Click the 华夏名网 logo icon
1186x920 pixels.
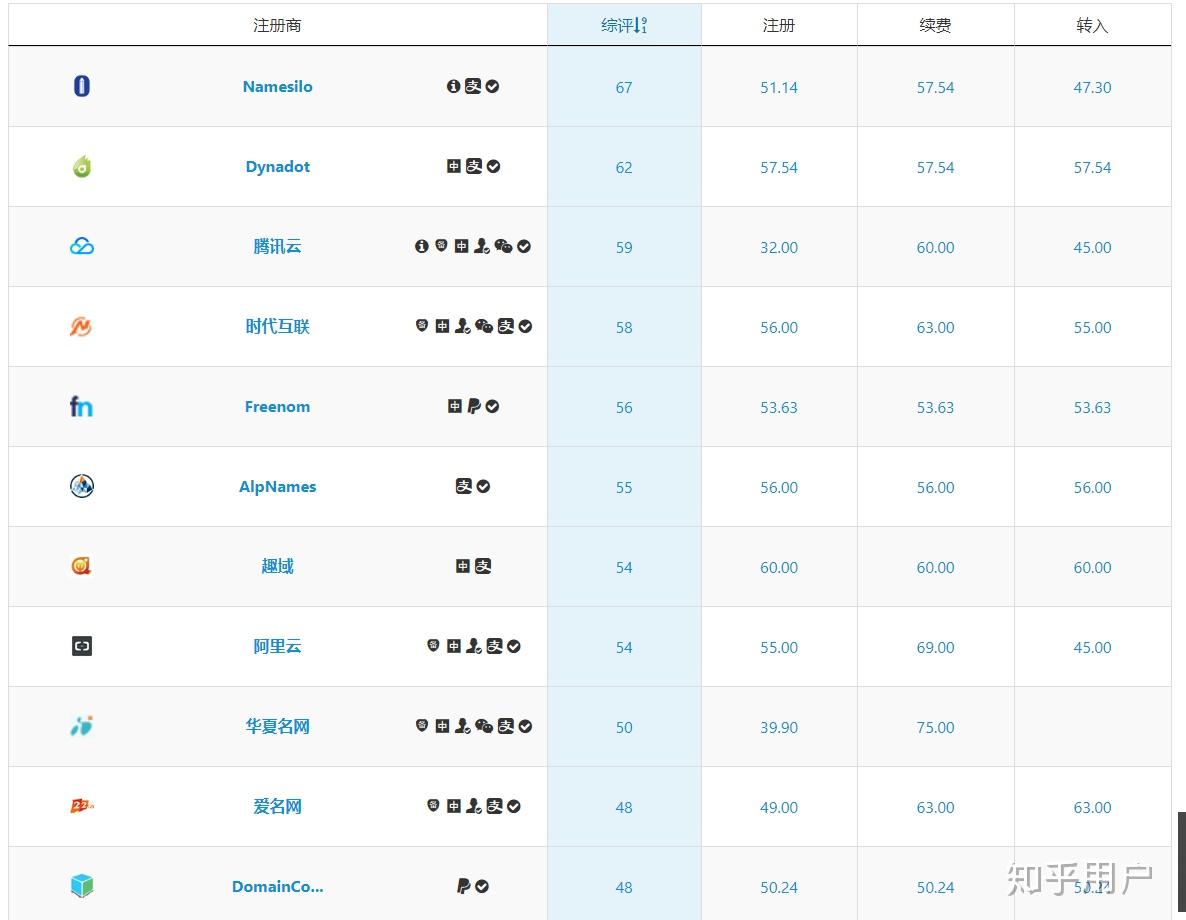(82, 726)
